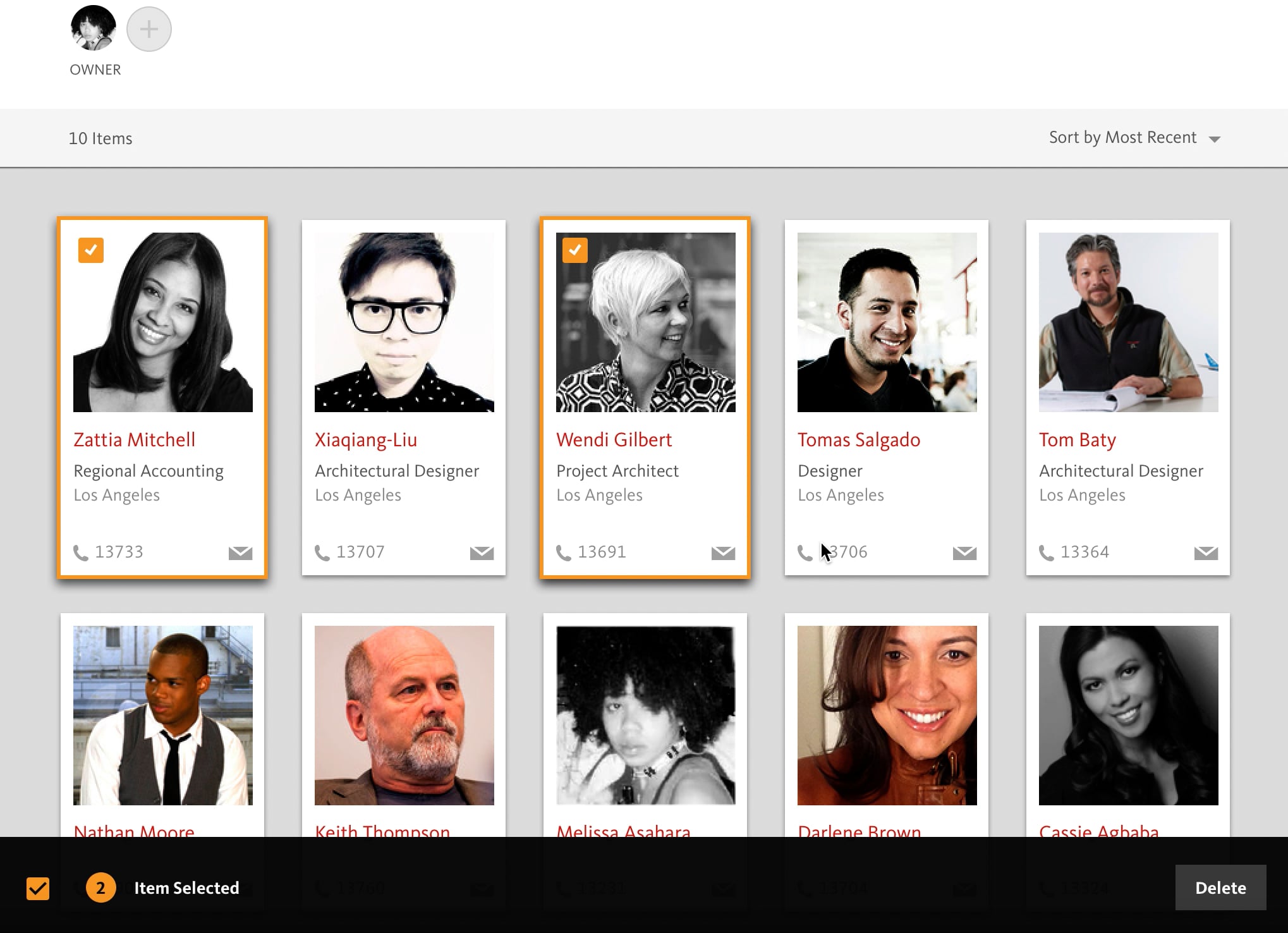
Task: Click Zattia Mitchell's email envelope icon
Action: 240,553
